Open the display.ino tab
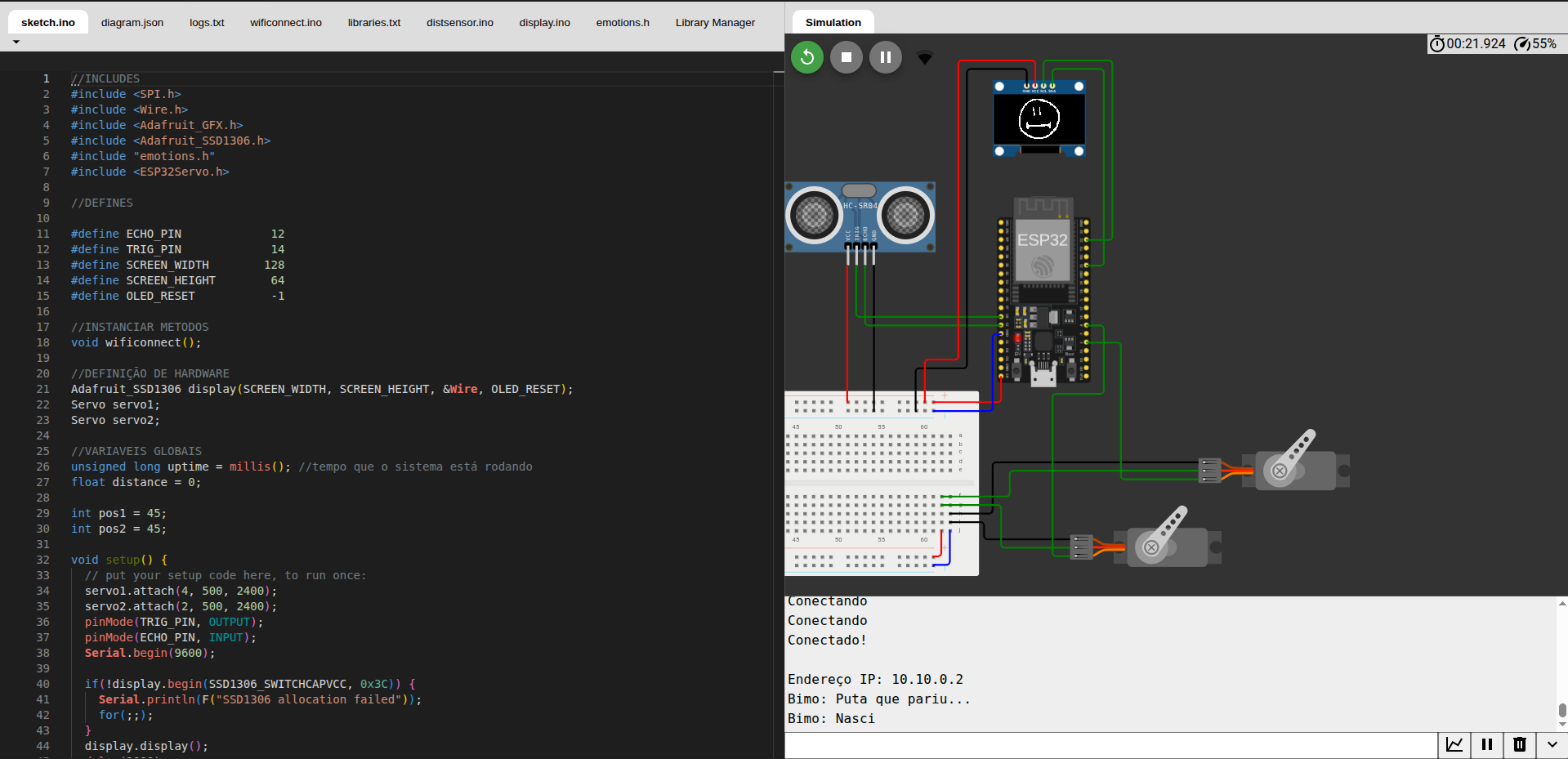The height and width of the screenshot is (759, 1568). [545, 22]
